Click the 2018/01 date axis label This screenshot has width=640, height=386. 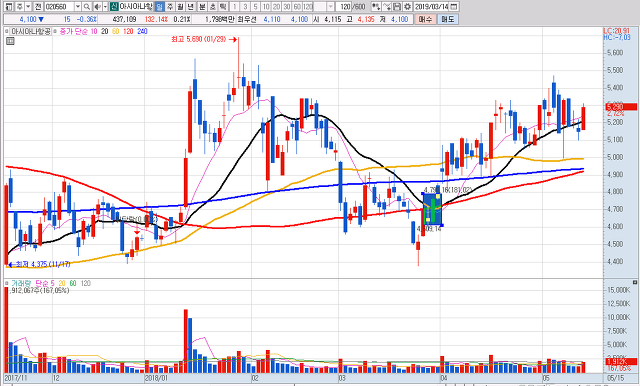point(157,378)
